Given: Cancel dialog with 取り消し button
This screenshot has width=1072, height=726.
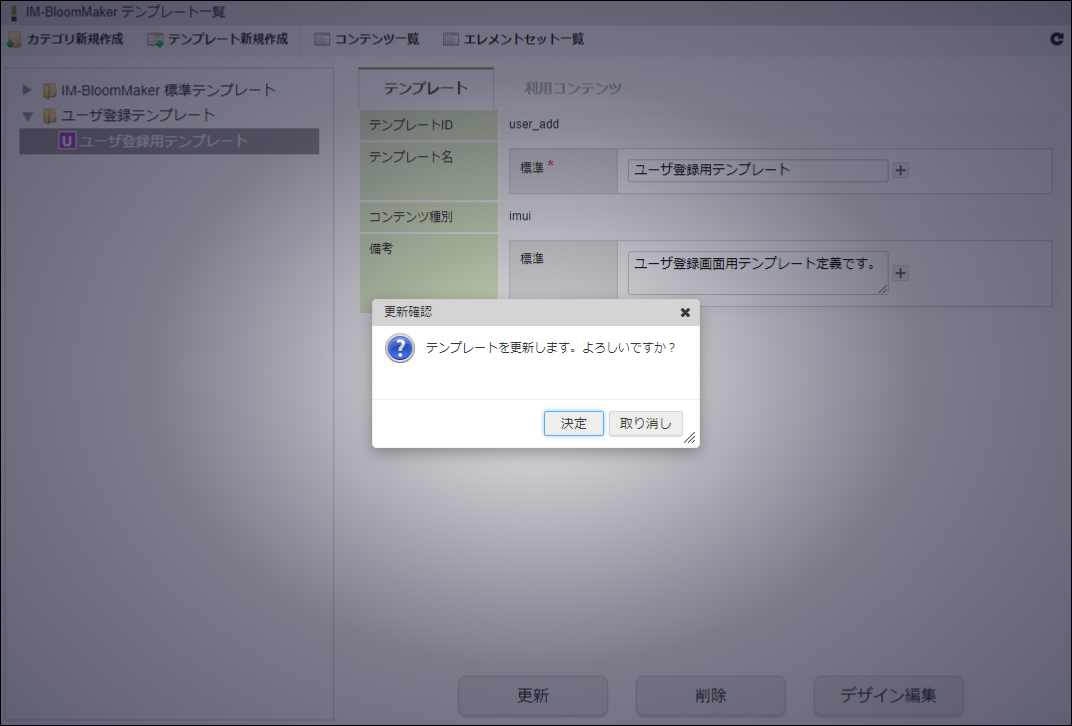Looking at the screenshot, I should point(645,423).
